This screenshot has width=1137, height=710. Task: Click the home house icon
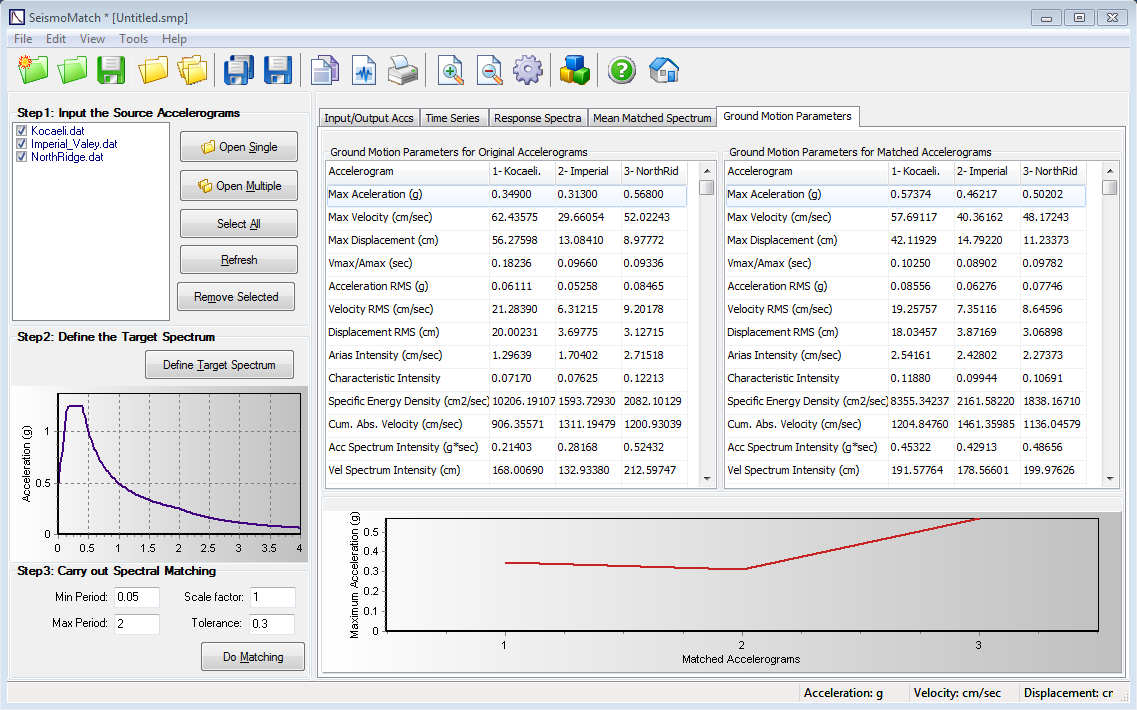tap(664, 70)
